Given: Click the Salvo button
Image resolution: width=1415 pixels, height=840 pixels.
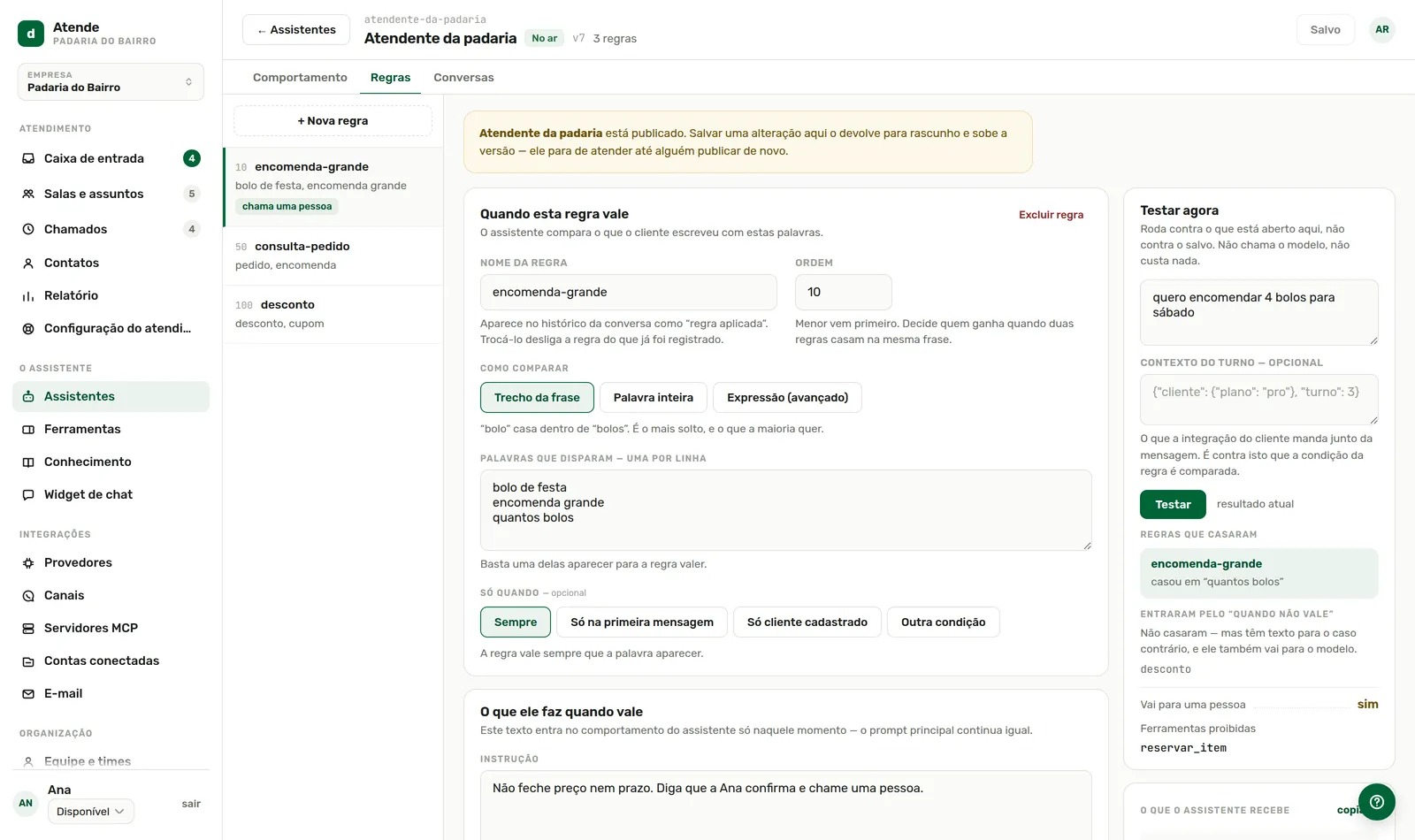Looking at the screenshot, I should [1325, 29].
